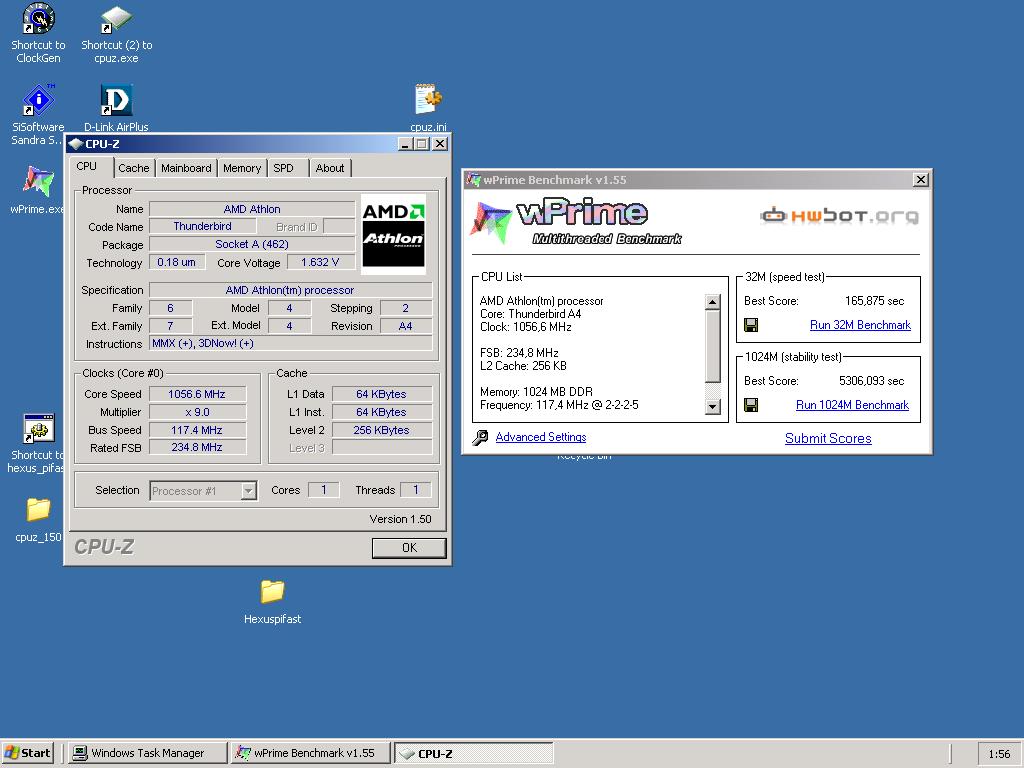
Task: Open the Start menu
Action: (27, 753)
